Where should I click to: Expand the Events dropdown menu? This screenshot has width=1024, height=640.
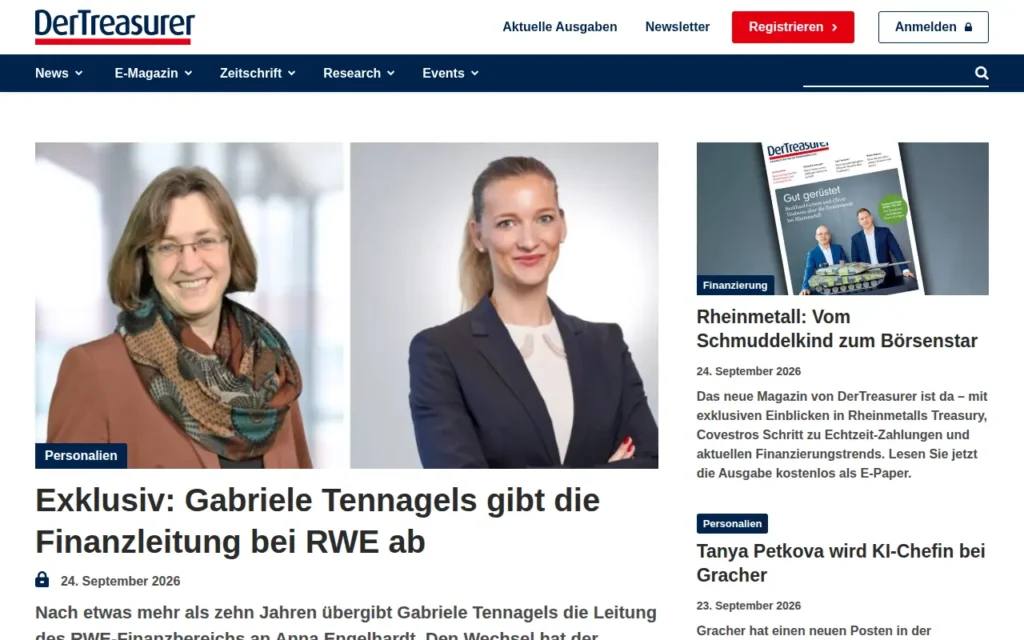pyautogui.click(x=450, y=73)
